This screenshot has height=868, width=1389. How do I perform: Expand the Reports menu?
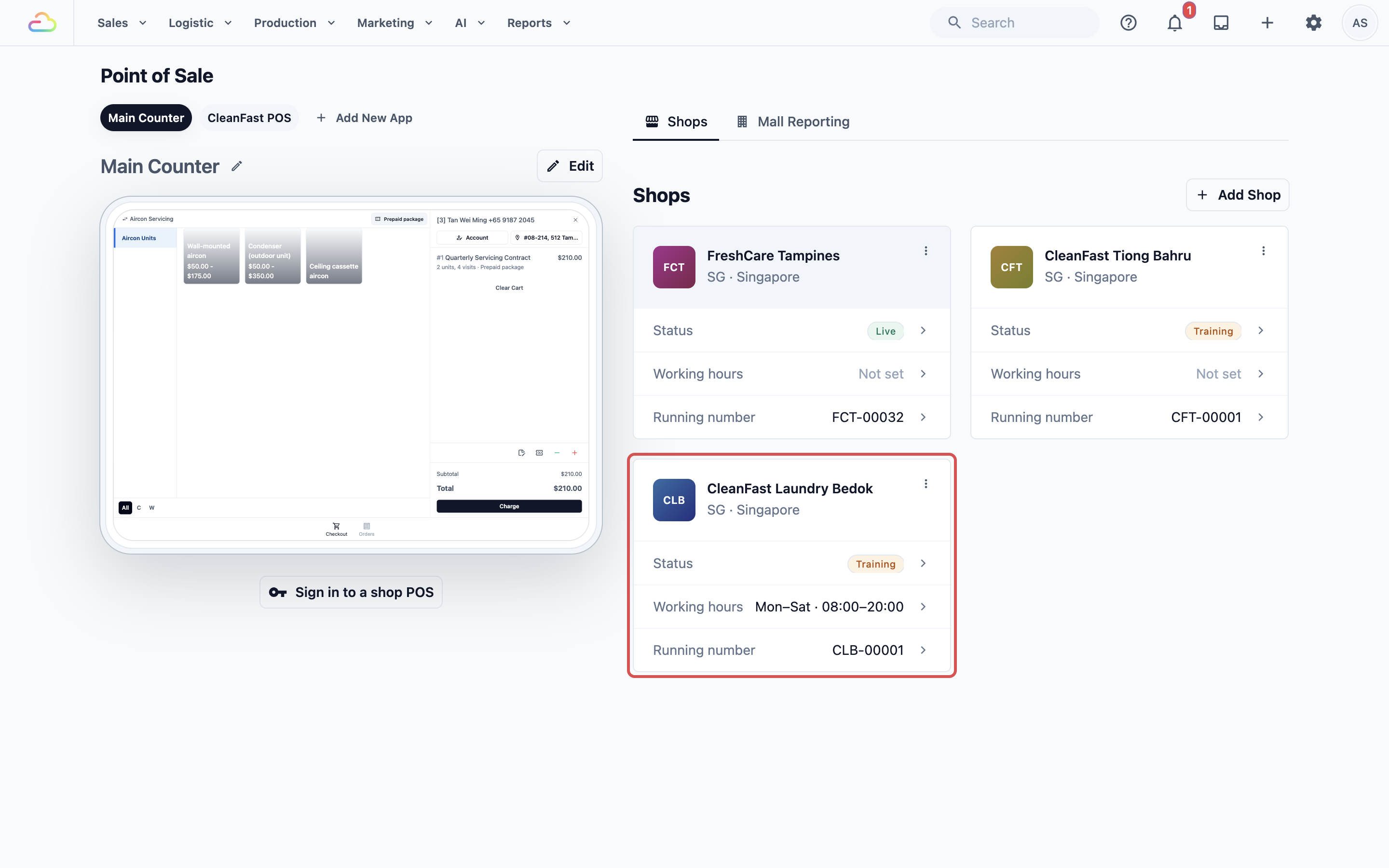pyautogui.click(x=539, y=23)
